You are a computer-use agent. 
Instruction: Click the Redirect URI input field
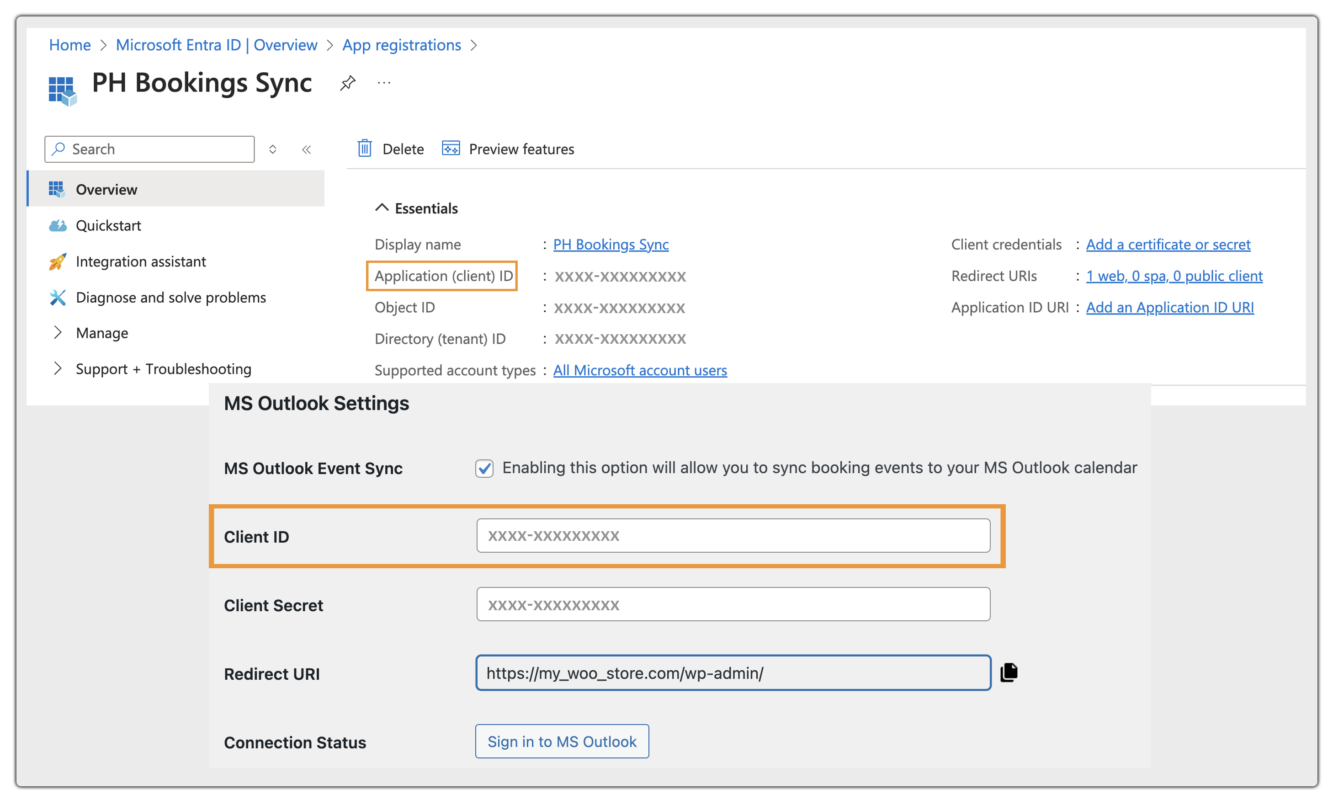pos(733,673)
